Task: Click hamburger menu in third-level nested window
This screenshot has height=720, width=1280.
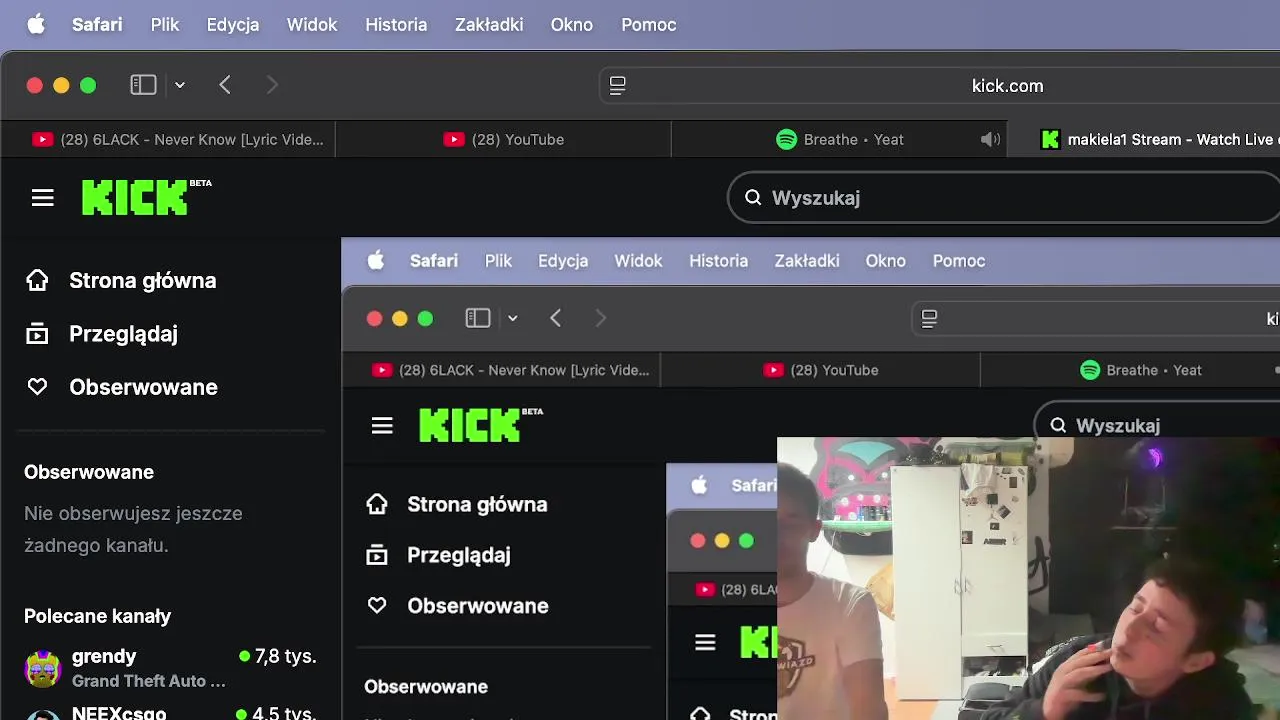Action: point(705,643)
